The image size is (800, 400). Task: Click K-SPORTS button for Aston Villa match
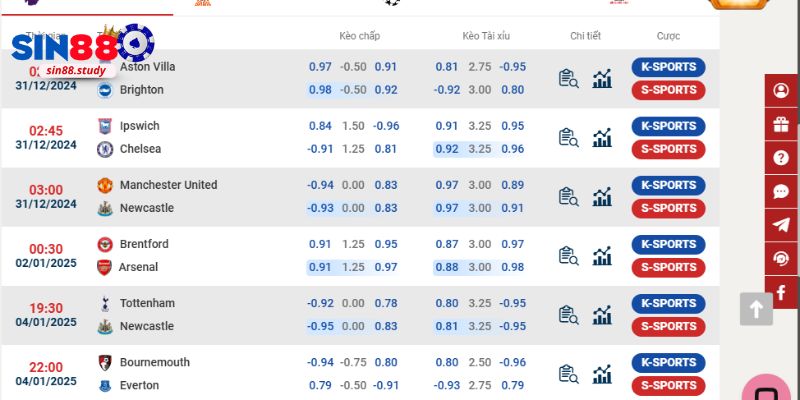pyautogui.click(x=668, y=67)
